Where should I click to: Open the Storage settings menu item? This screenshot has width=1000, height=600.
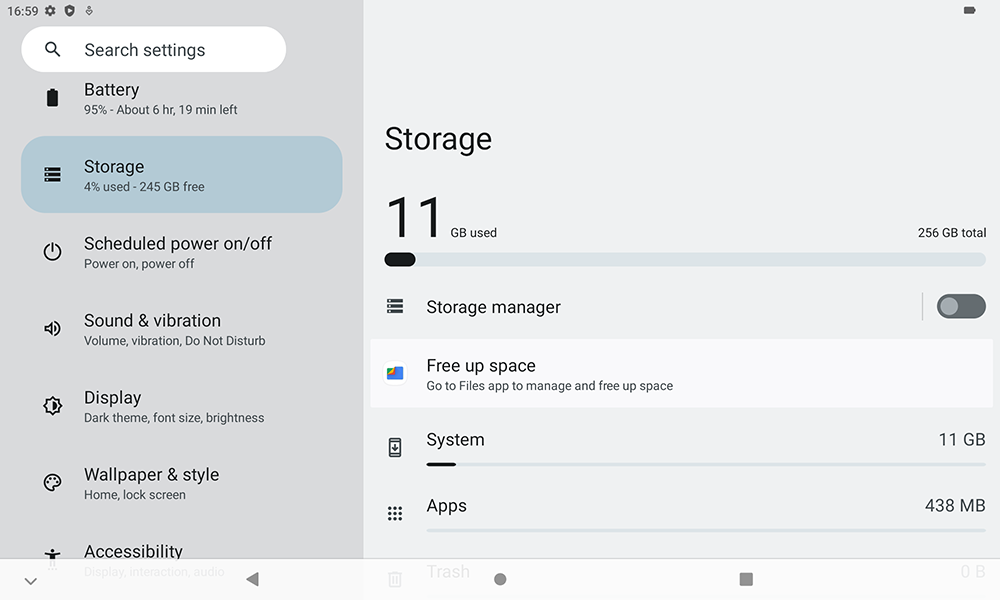(181, 175)
